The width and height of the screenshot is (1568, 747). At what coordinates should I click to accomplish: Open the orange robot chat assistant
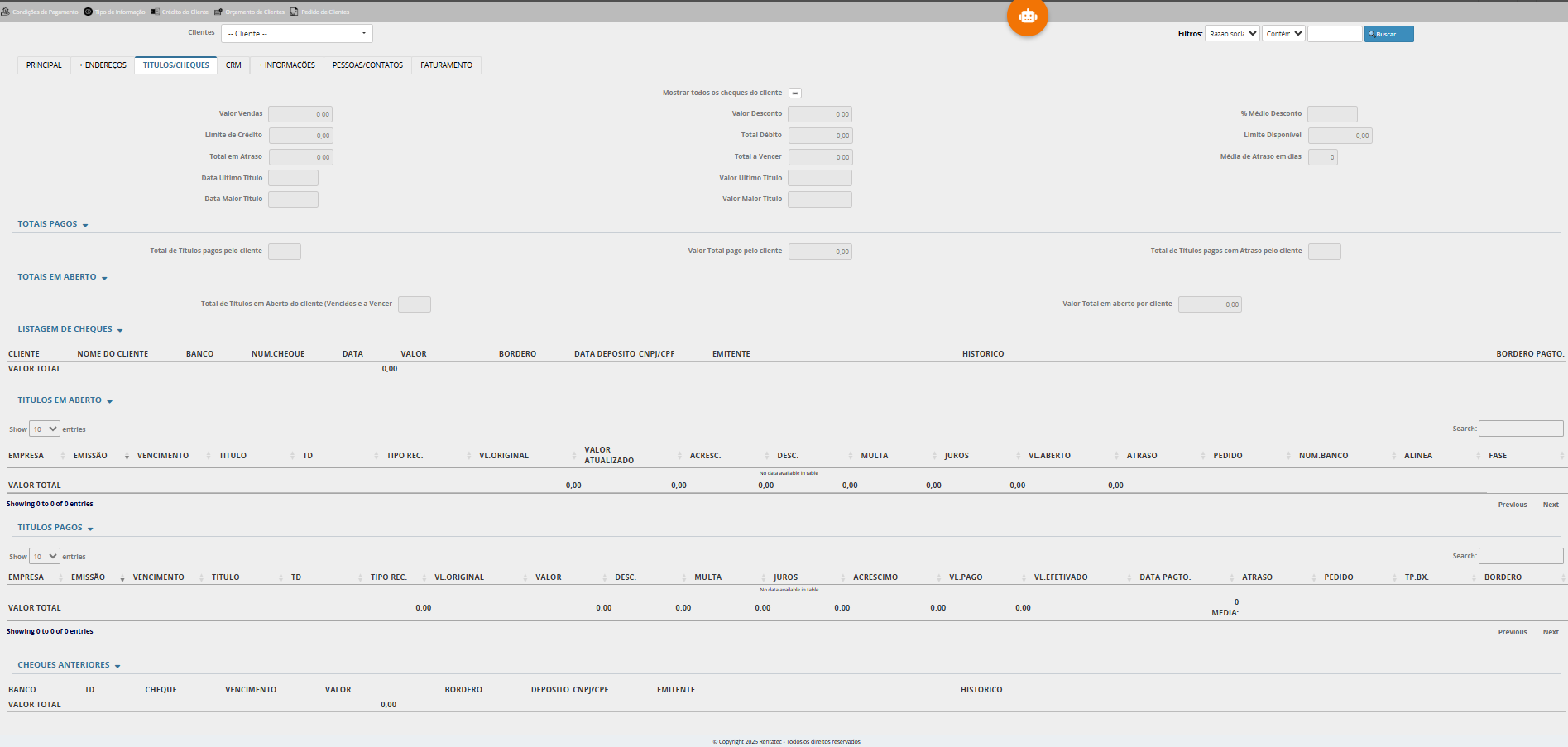click(x=1027, y=17)
